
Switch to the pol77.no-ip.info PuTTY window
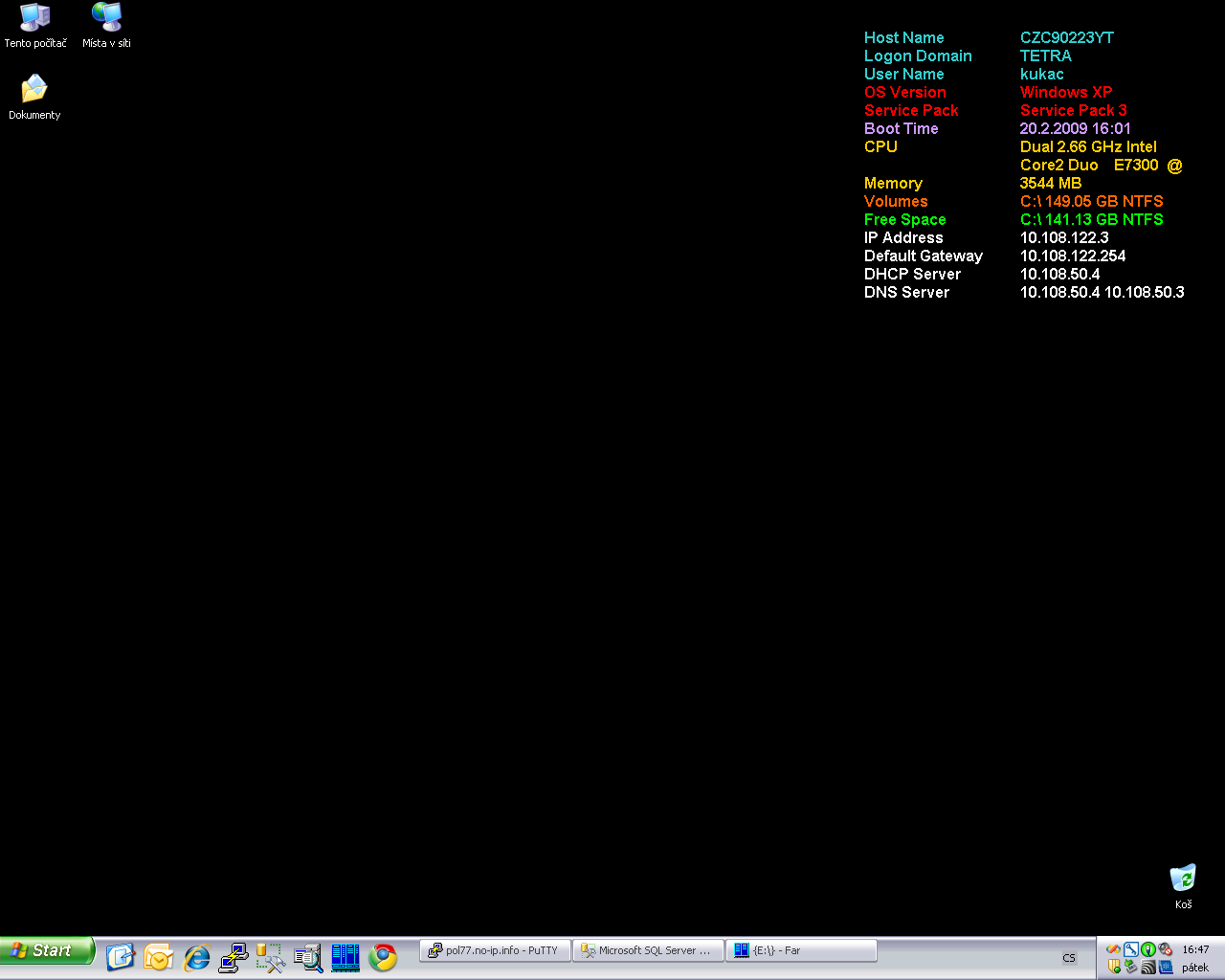click(x=495, y=950)
